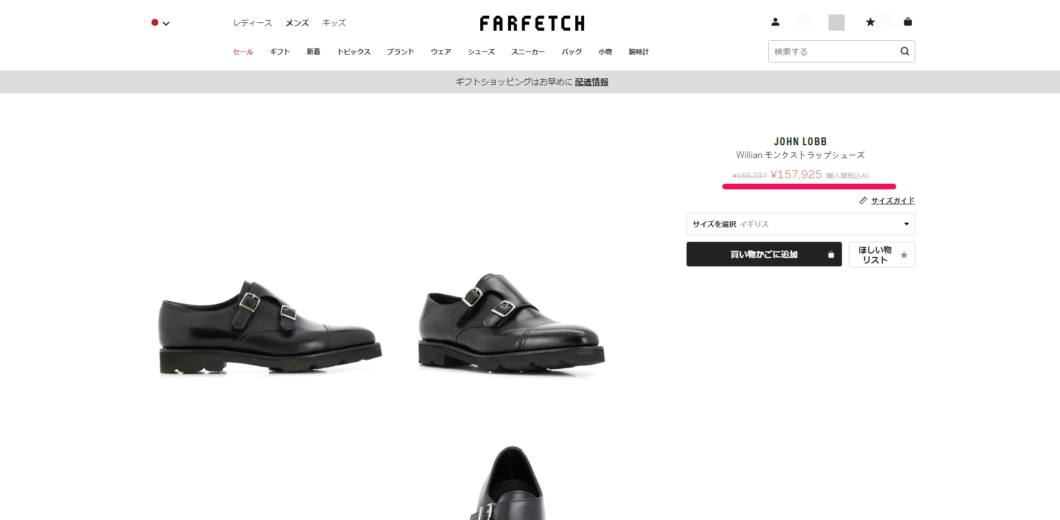1060x520 pixels.
Task: Open the ブランド menu item
Action: [400, 51]
